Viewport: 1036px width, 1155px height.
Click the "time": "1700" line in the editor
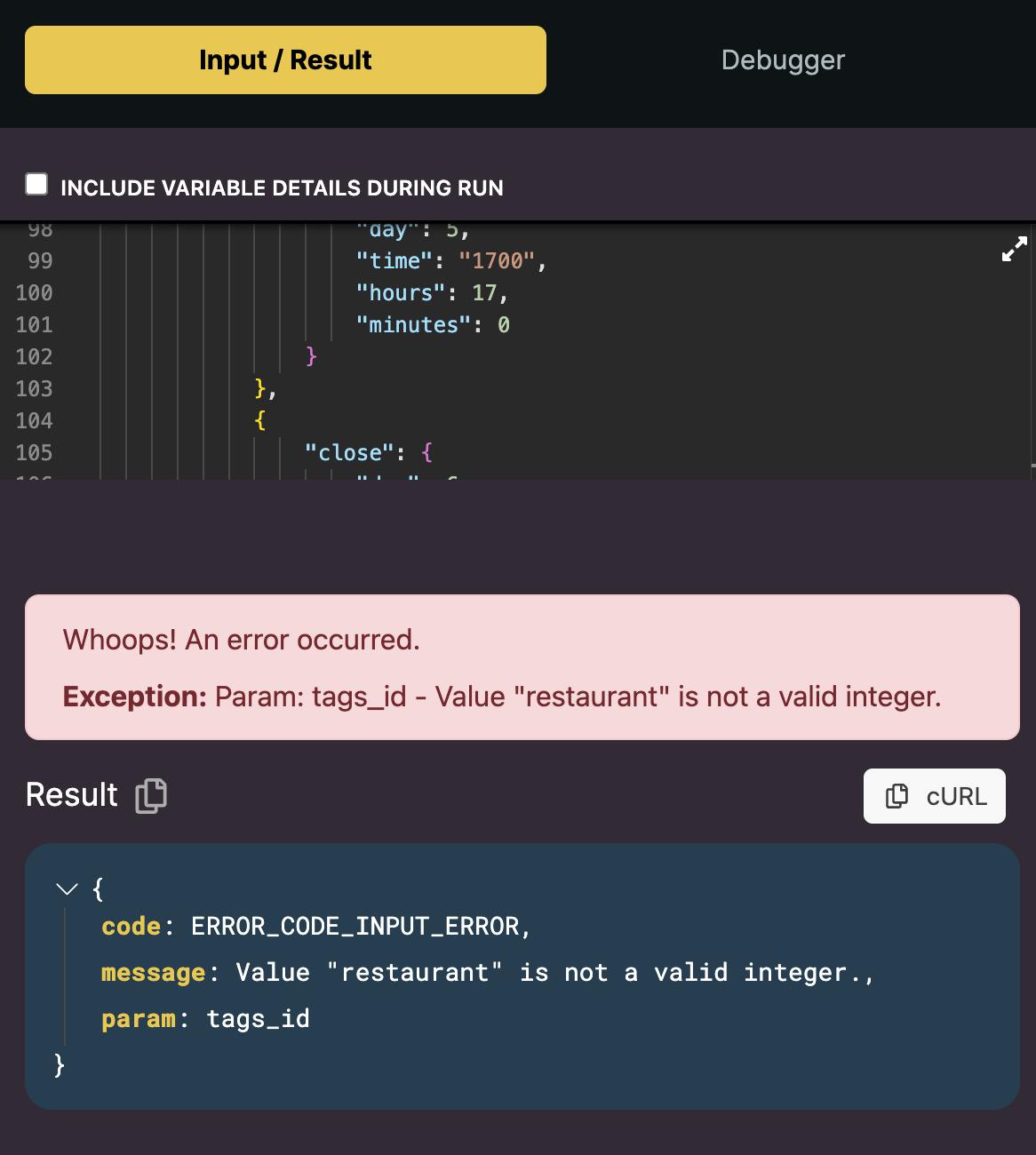click(451, 260)
